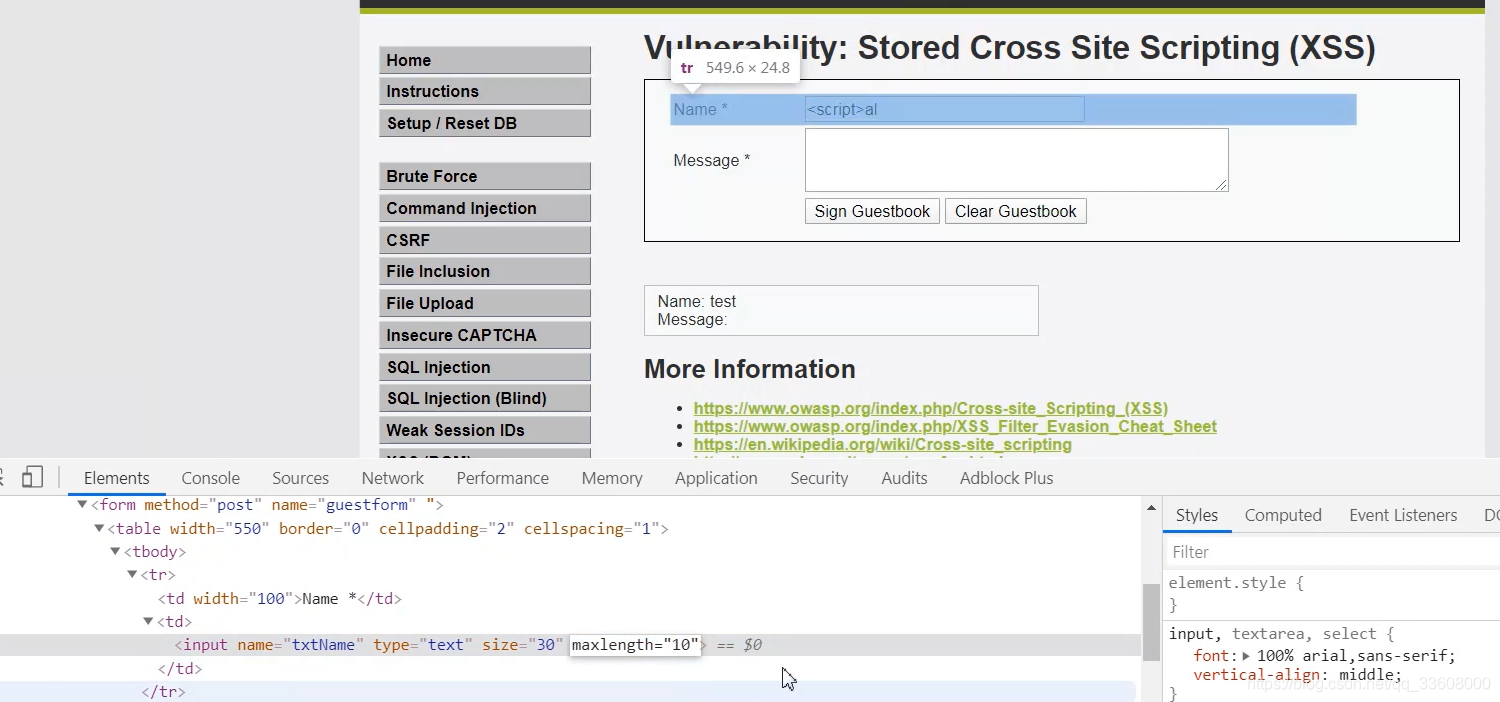
Task: Open the Adblock Plus tab
Action: 1006,478
